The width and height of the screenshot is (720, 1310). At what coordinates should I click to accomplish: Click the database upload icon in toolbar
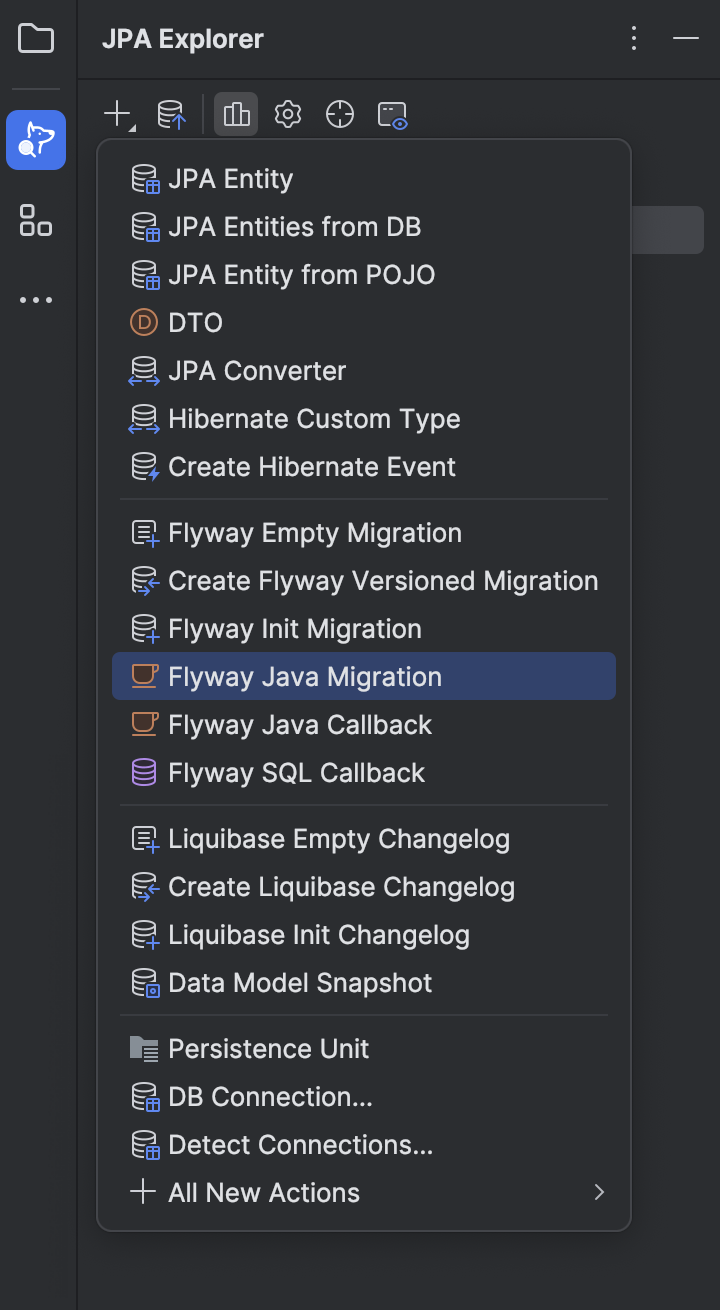172,115
